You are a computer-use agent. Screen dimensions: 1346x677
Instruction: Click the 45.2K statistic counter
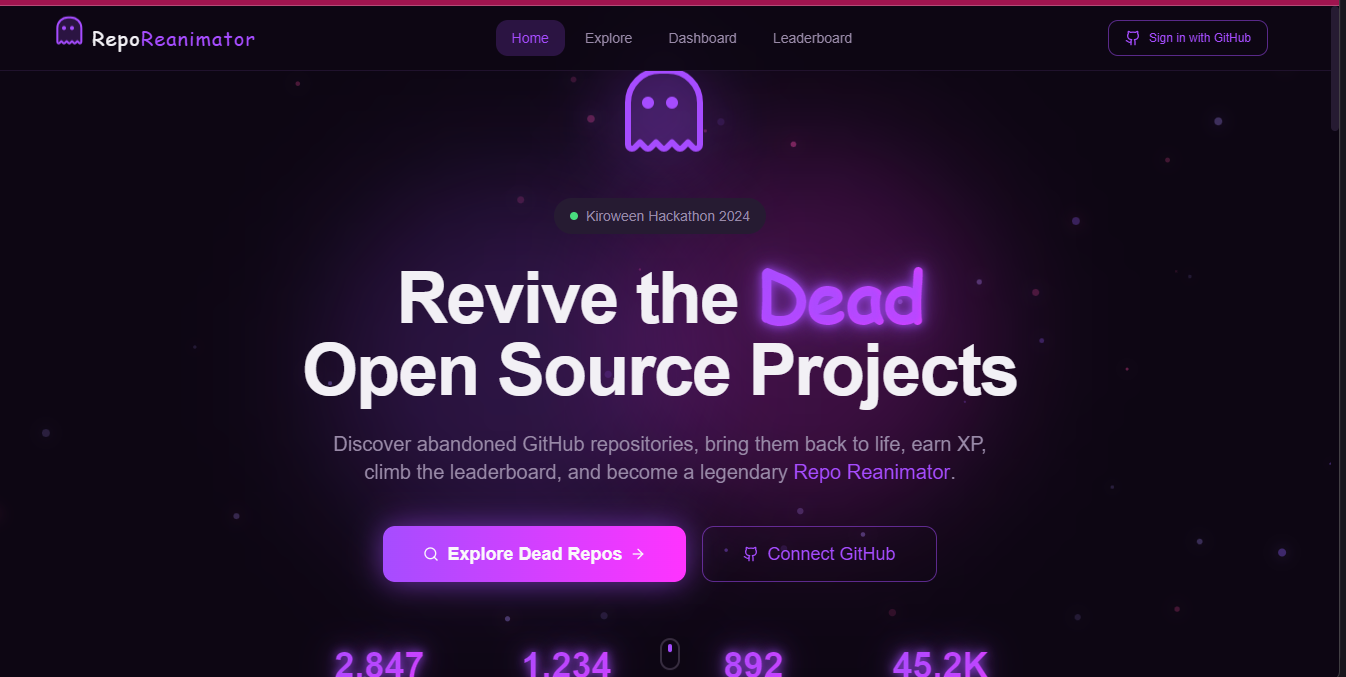pyautogui.click(x=940, y=664)
